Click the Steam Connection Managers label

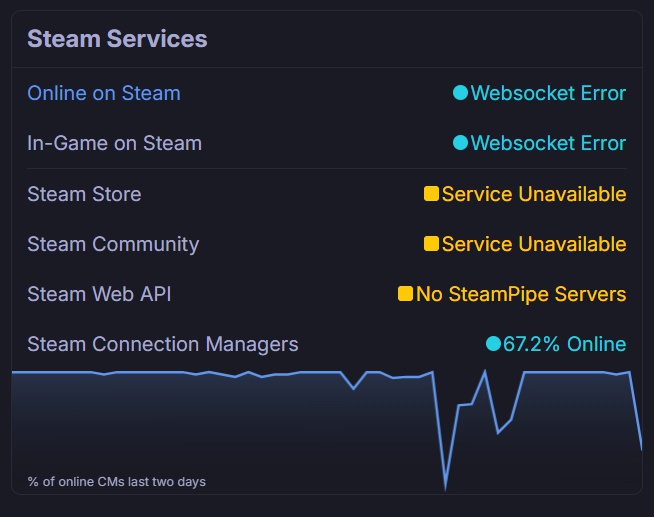[x=162, y=344]
